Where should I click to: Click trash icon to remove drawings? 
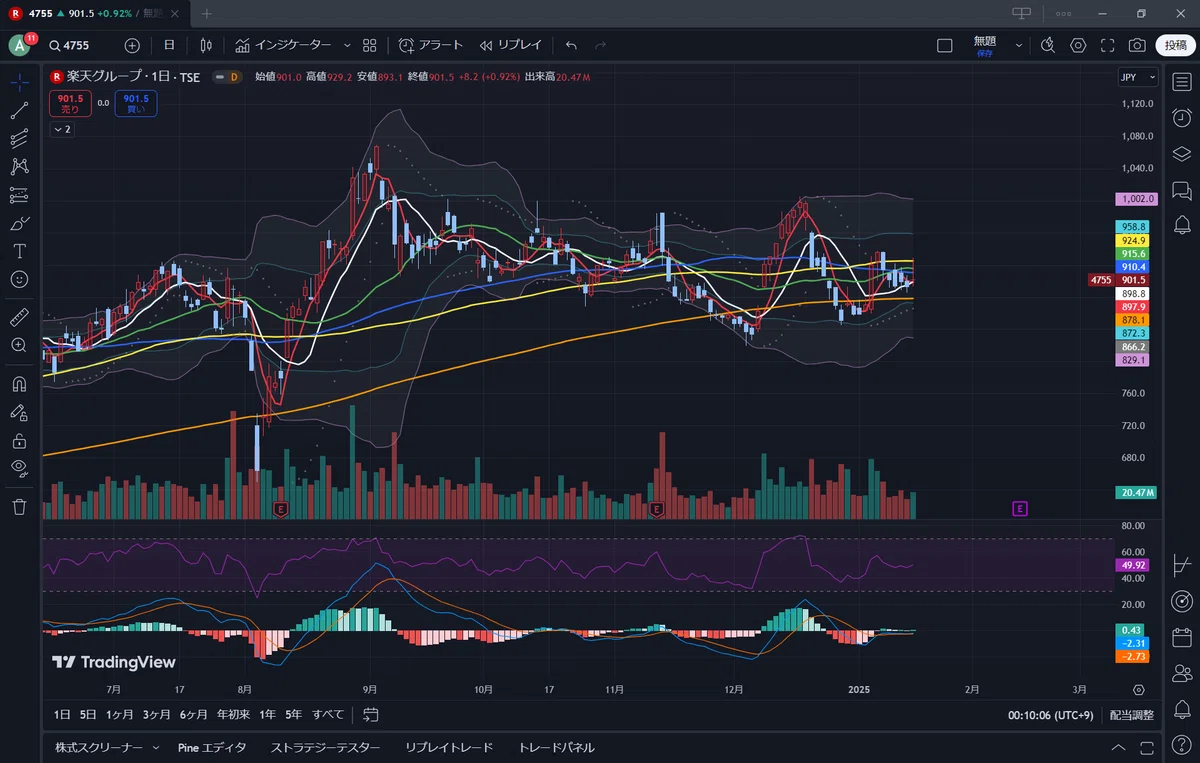pyautogui.click(x=19, y=507)
